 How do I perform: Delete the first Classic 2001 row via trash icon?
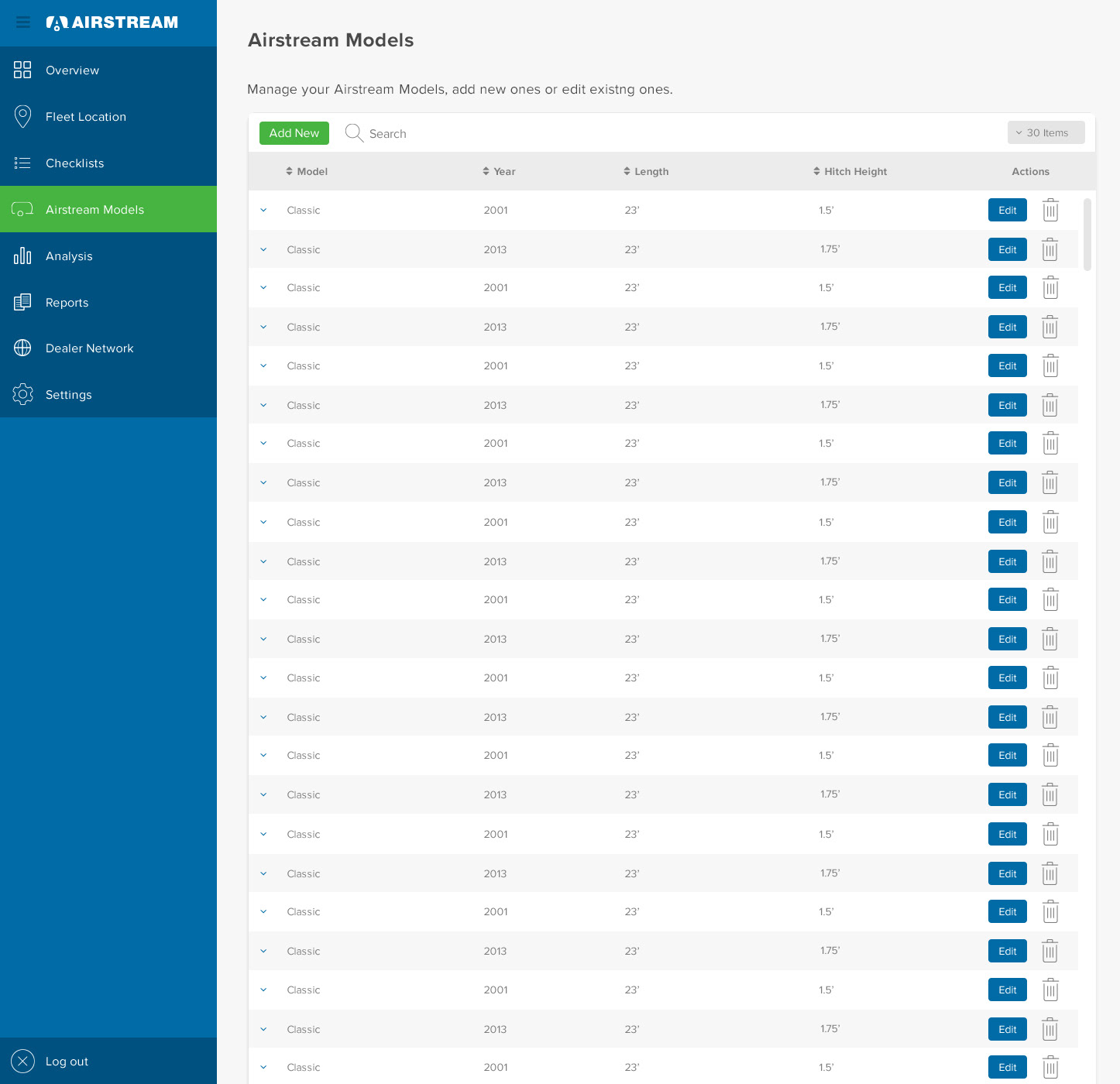click(1050, 210)
